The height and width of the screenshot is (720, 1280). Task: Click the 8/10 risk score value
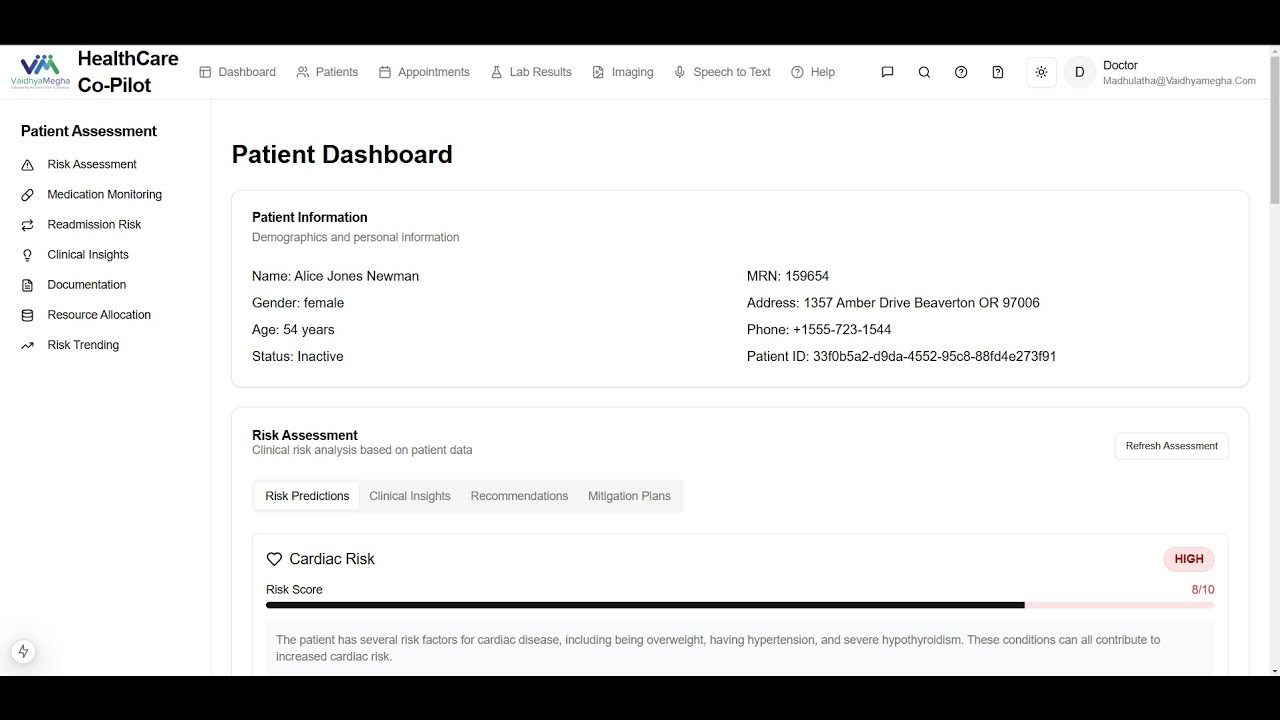click(x=1203, y=590)
